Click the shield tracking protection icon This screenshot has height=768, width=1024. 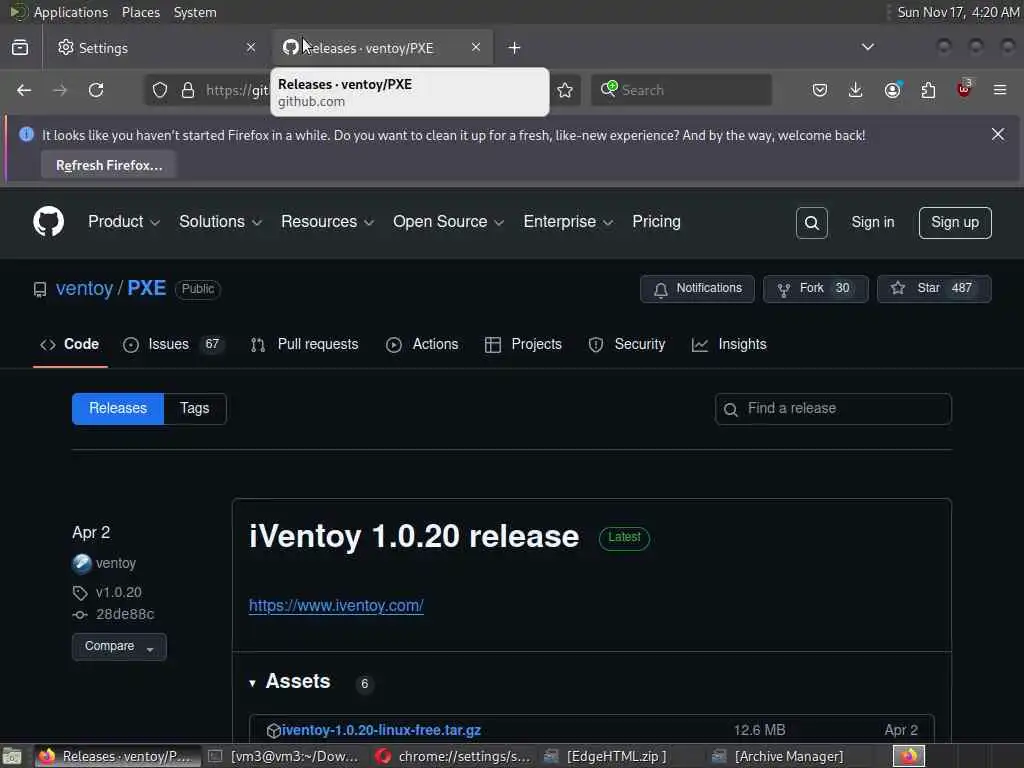point(159,90)
